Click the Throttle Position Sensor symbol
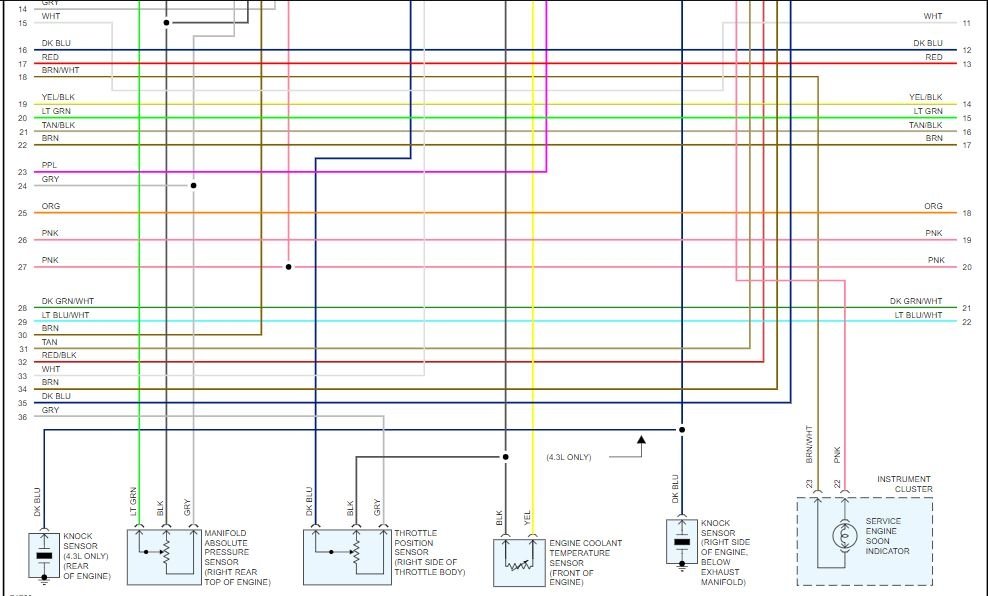The image size is (988, 596). [347, 557]
